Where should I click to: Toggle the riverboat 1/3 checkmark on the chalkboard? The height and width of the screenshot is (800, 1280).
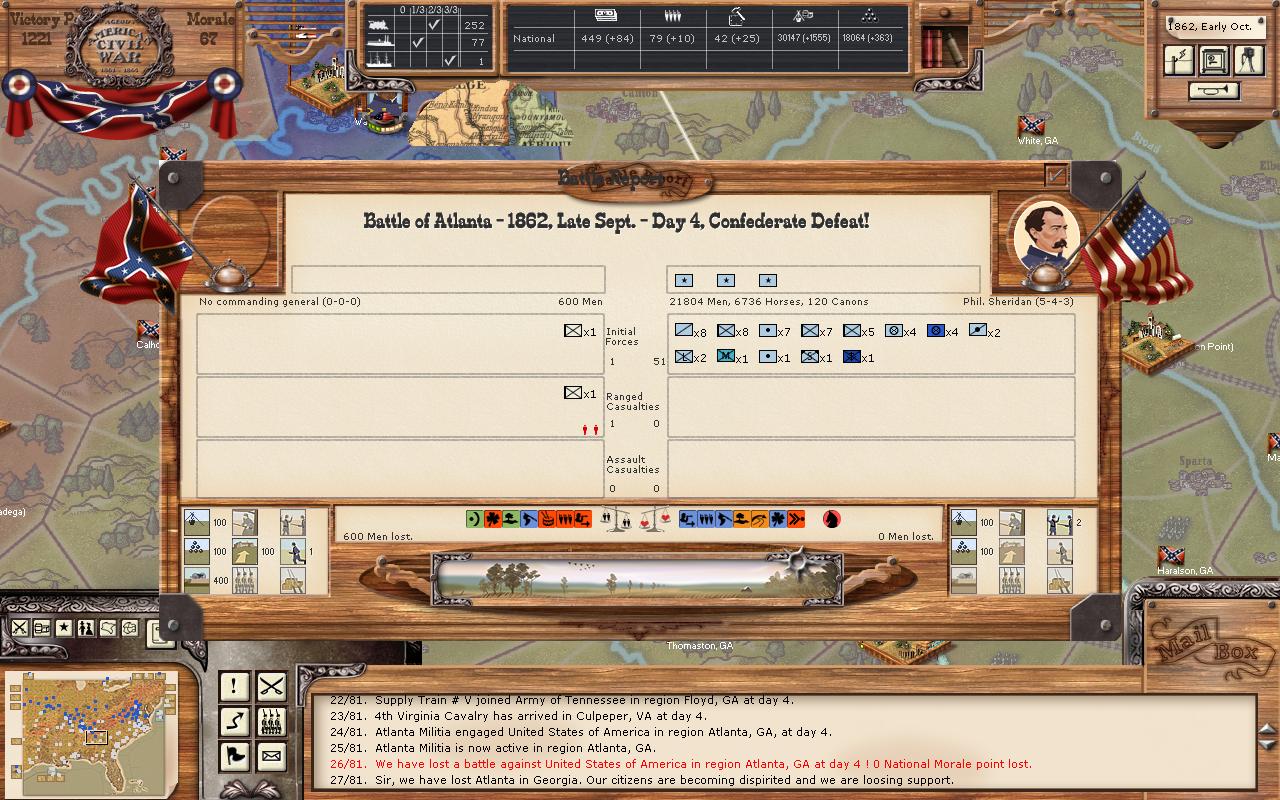point(417,42)
